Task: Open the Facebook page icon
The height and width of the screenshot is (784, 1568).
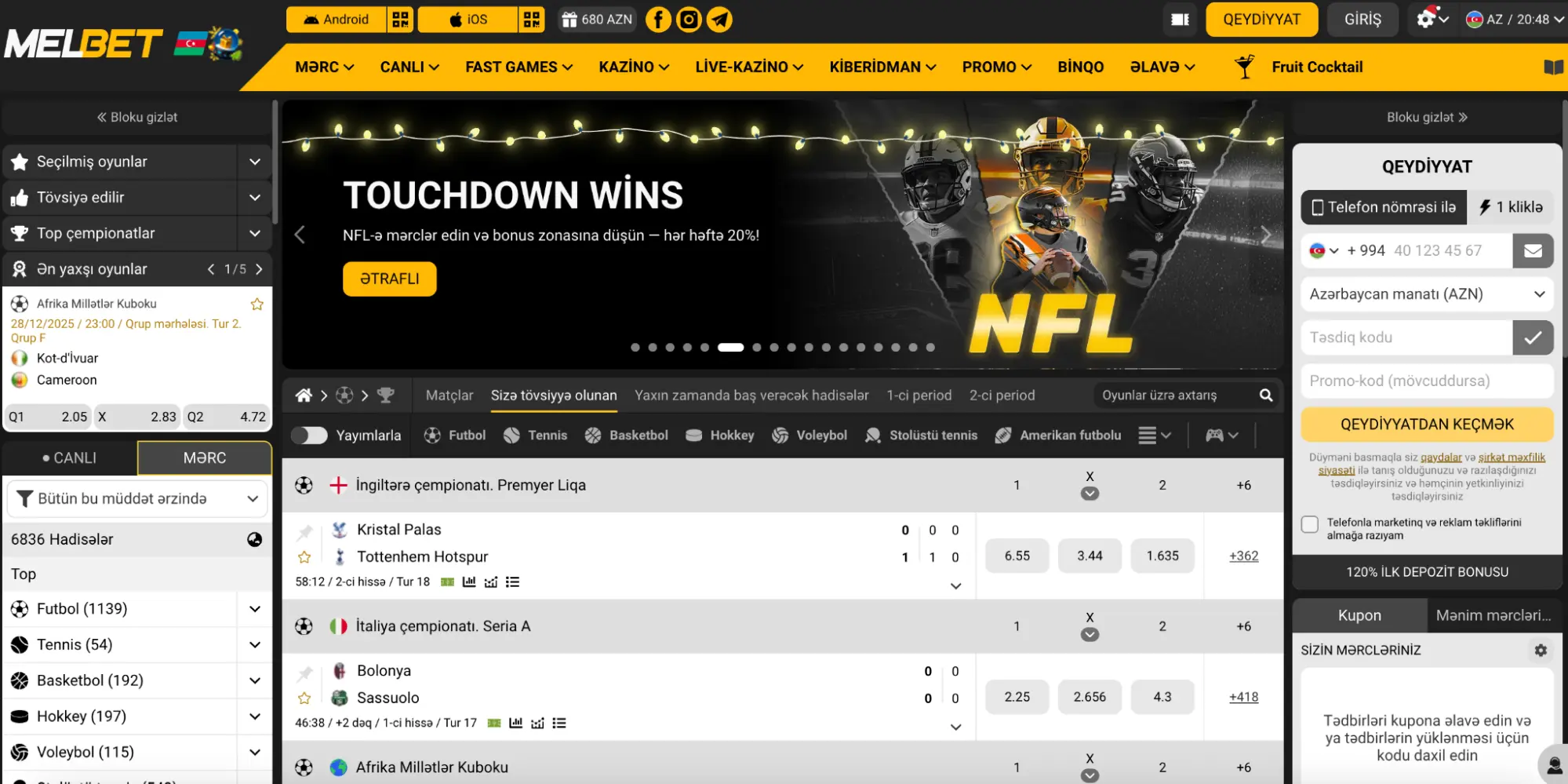Action: click(x=658, y=20)
